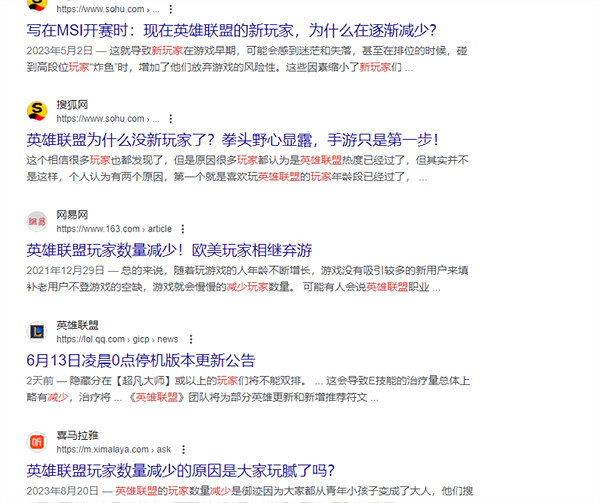Click the 搜狐网 site name
600x503 pixels.
click(x=72, y=104)
